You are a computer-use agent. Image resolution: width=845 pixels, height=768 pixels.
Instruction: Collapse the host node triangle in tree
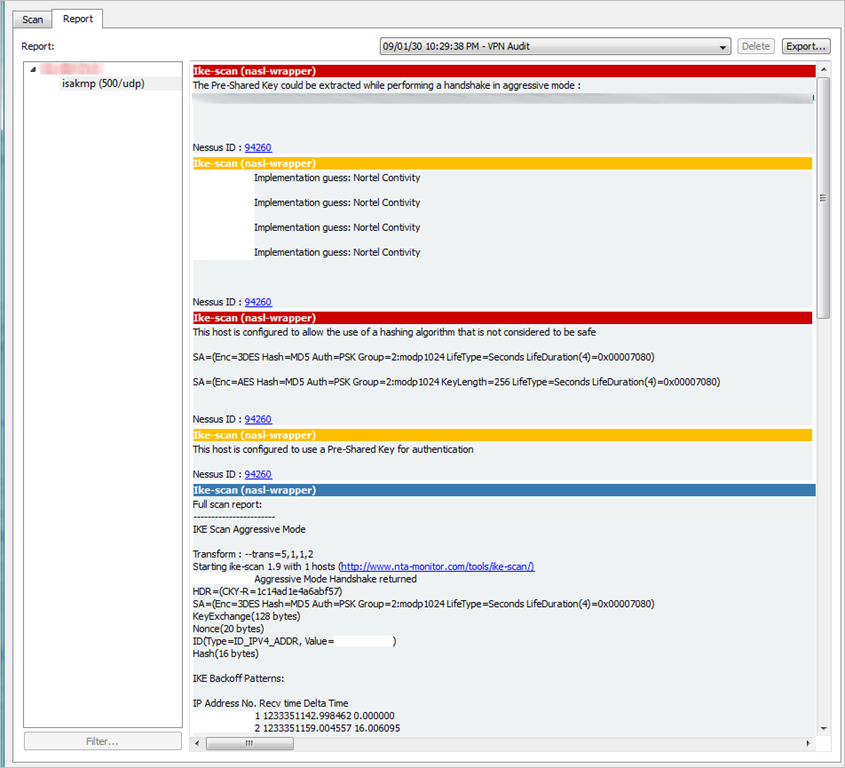point(34,69)
